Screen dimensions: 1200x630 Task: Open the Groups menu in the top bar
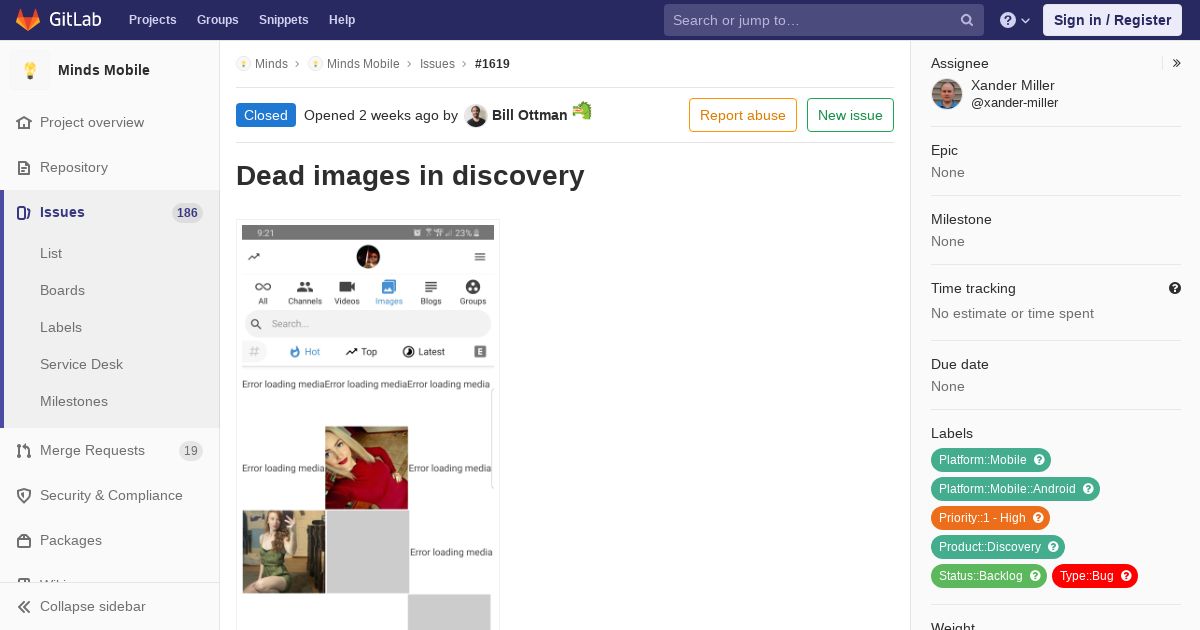[217, 20]
